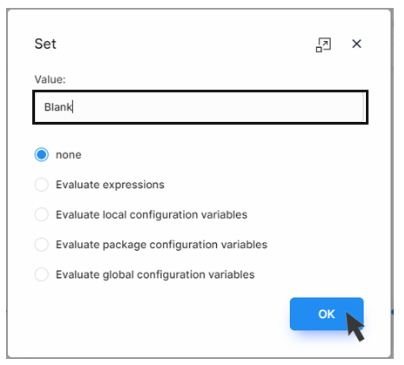The image size is (404, 365).
Task: Pick Evaluate global configuration variables radio
Action: 42,275
